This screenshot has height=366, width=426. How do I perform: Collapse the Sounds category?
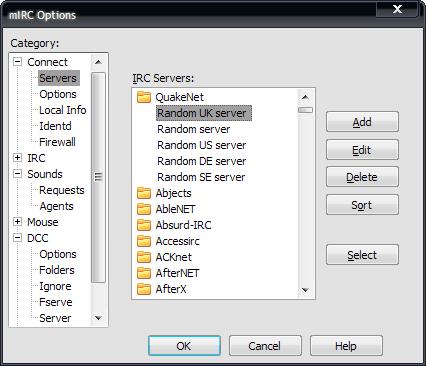click(x=17, y=174)
